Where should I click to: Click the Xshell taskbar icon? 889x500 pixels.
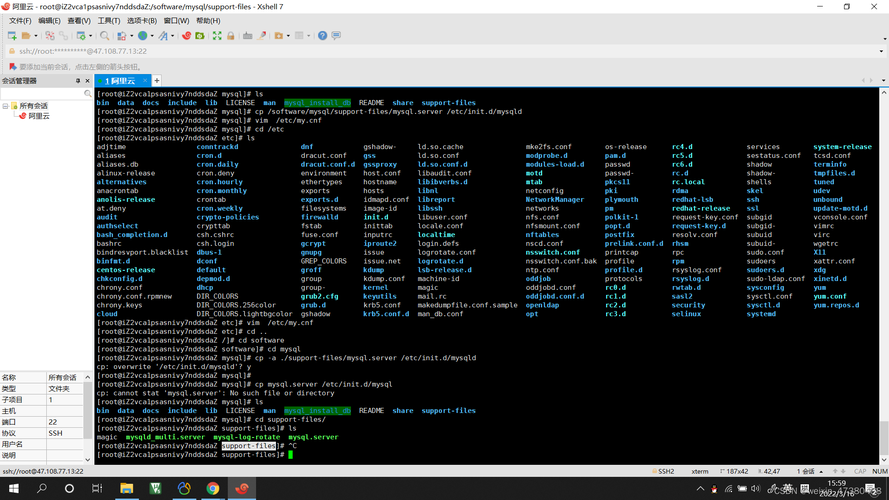[x=242, y=488]
